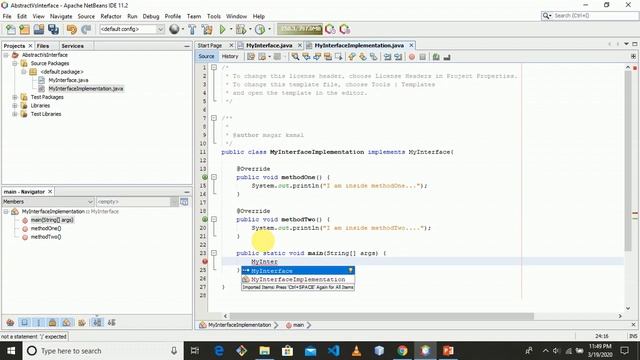640x360 pixels.
Task: Toggle Sort by Source in the Navigator
Action: tap(111, 322)
